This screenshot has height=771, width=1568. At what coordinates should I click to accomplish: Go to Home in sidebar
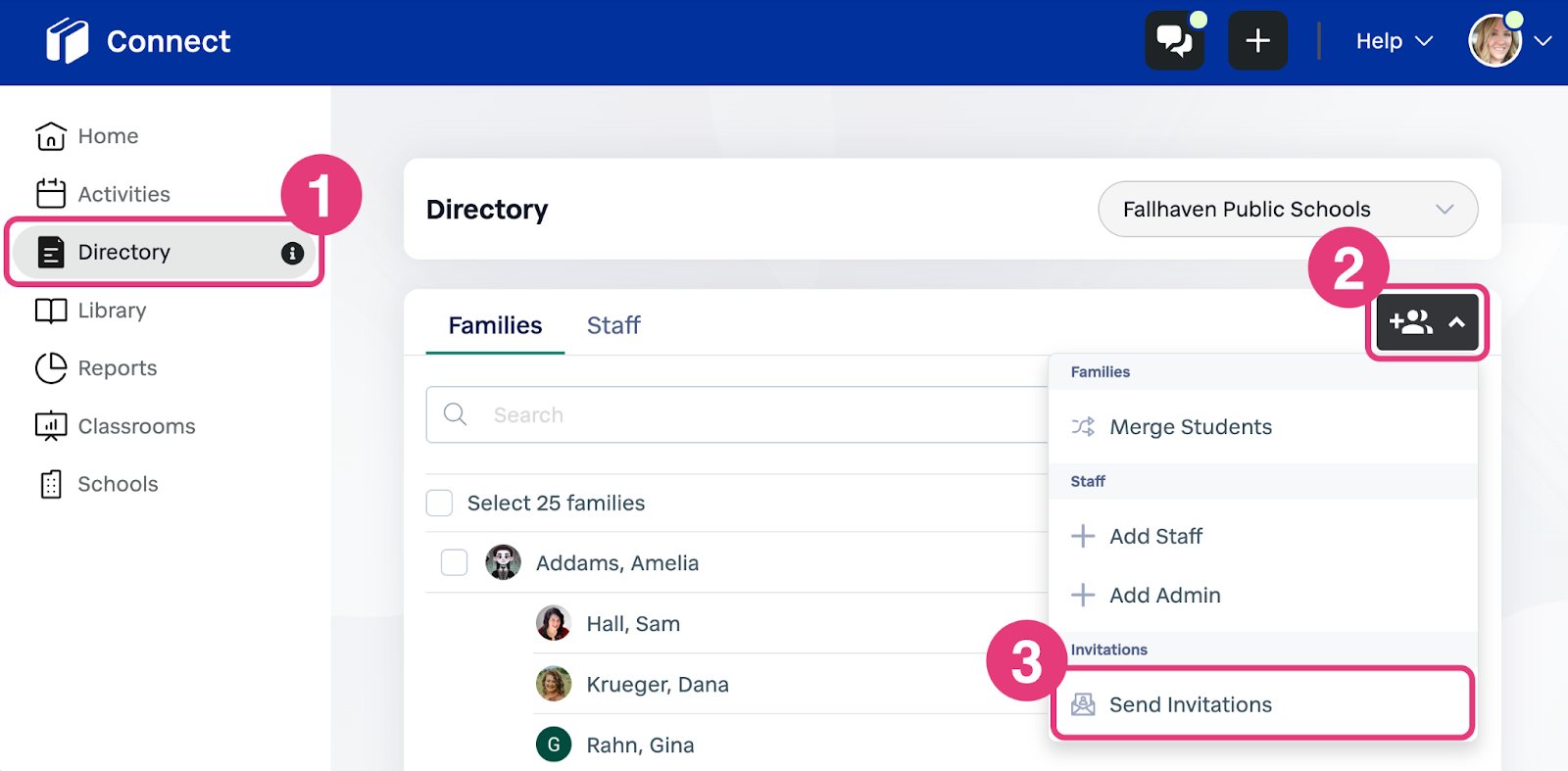(x=108, y=136)
